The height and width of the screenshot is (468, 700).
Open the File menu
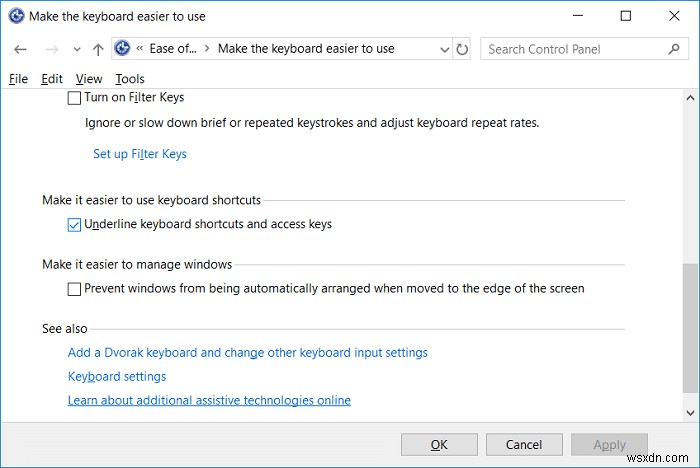click(x=18, y=79)
